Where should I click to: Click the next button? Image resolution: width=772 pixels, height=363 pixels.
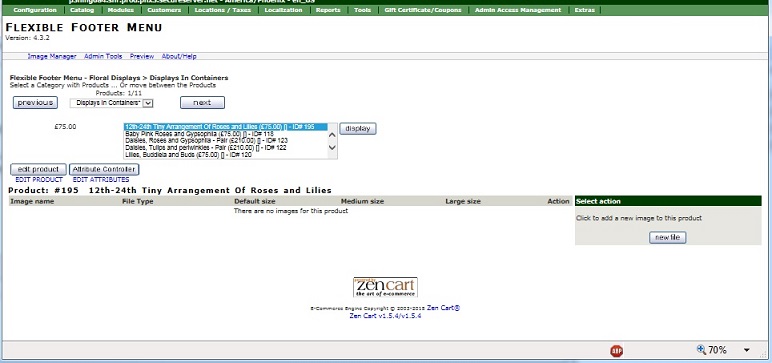202,102
